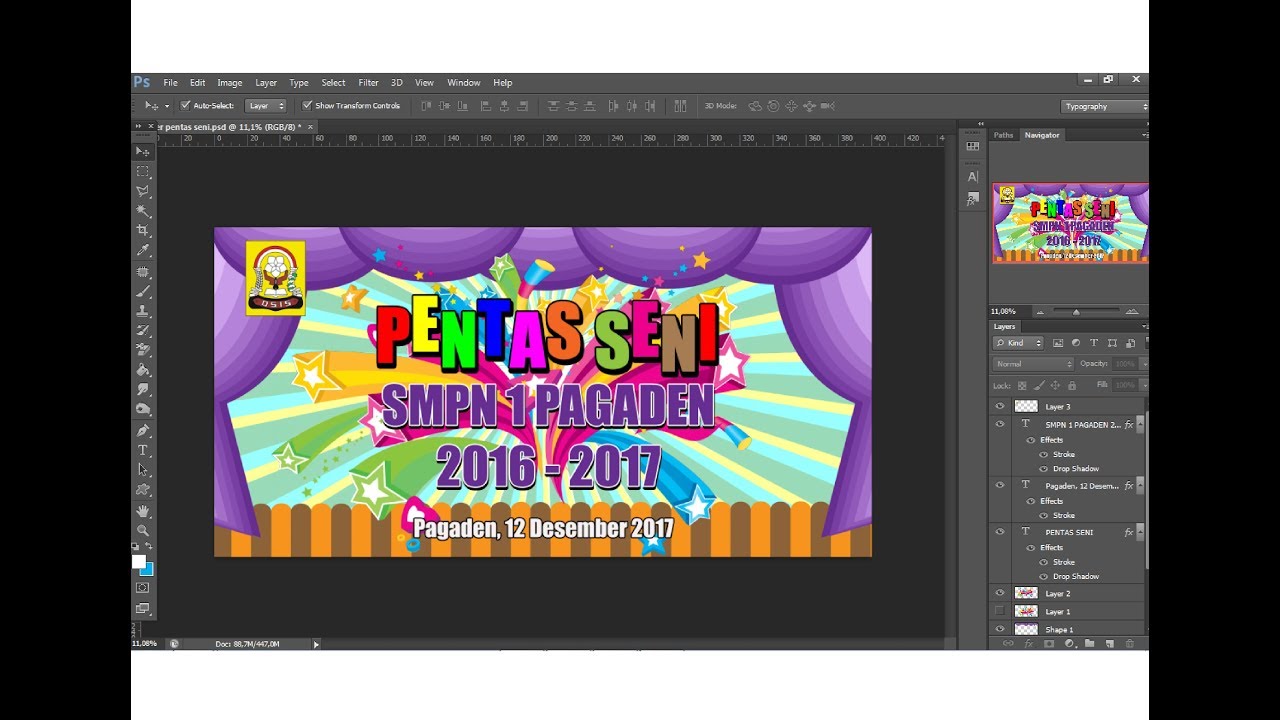Click the Navigator preview thumbnail

pos(1070,223)
